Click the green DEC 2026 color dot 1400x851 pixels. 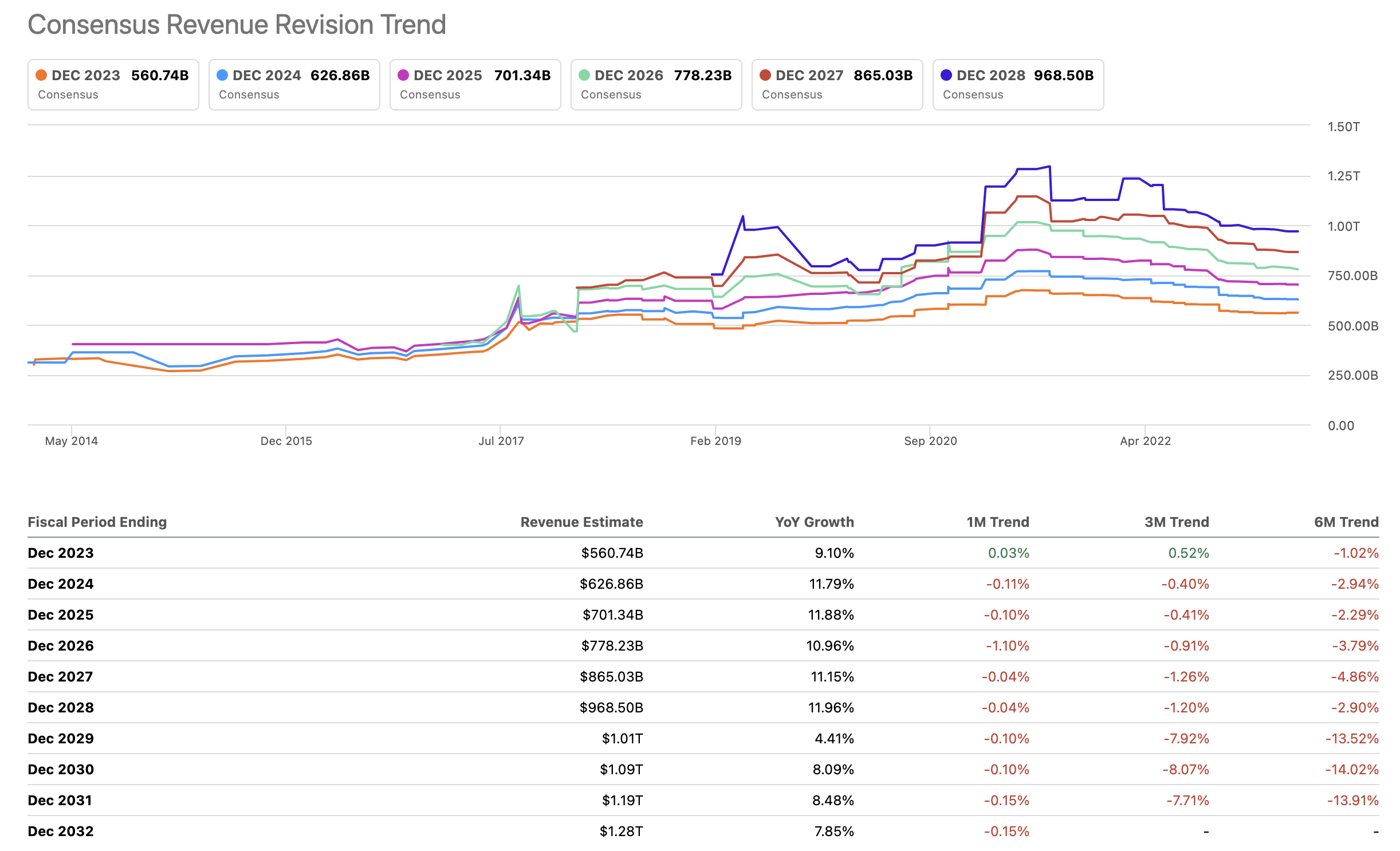click(x=584, y=75)
